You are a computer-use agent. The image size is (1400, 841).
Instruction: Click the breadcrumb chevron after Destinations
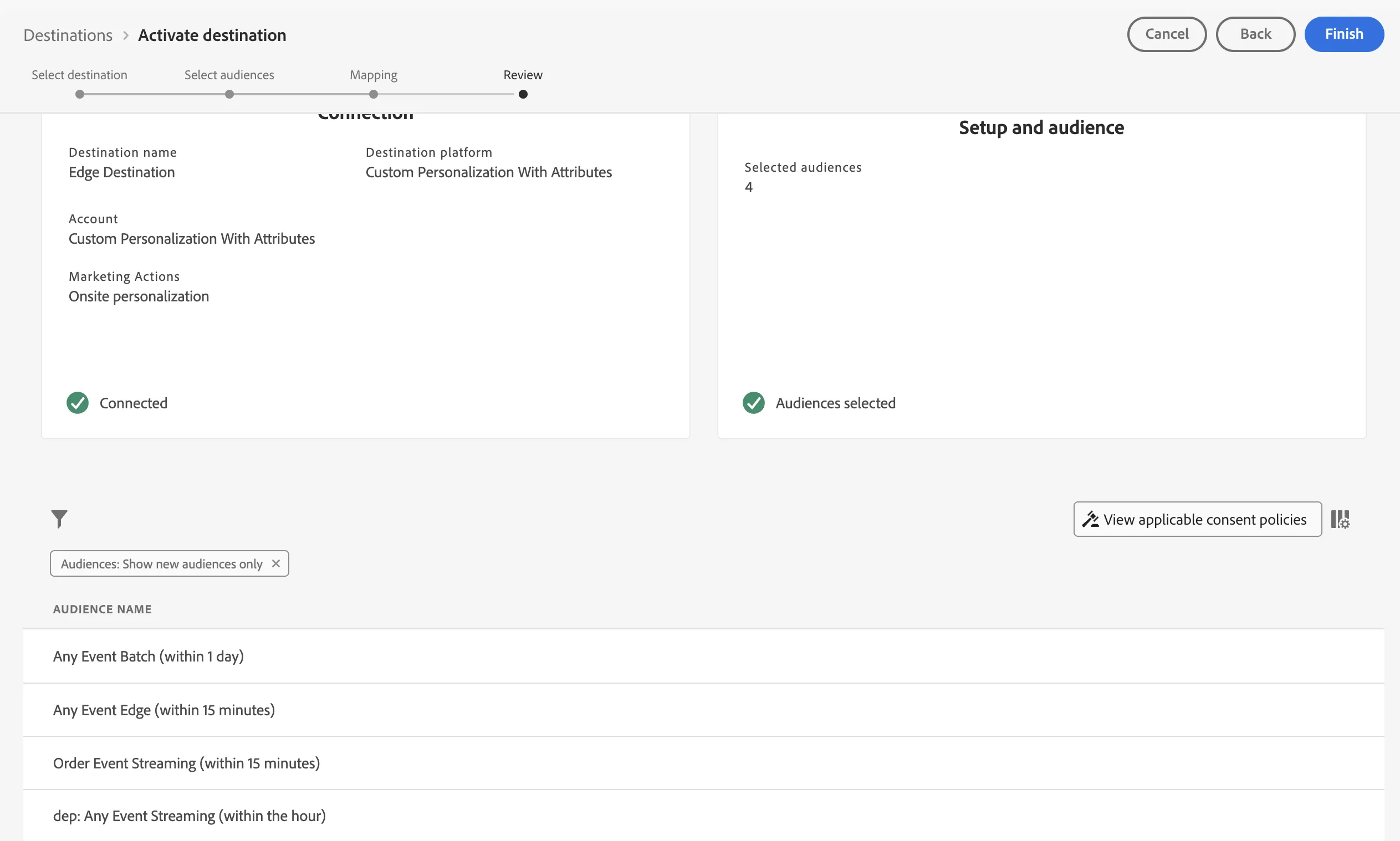click(126, 35)
